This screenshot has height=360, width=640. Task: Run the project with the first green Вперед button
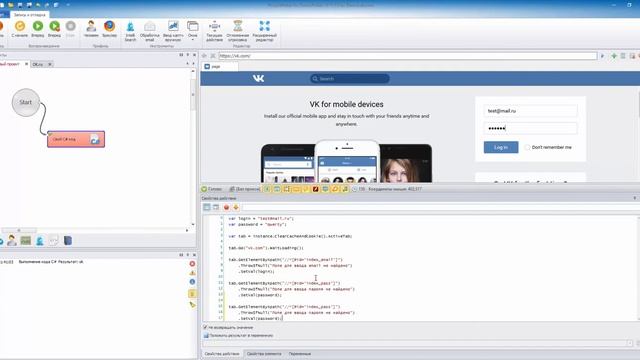tap(38, 29)
